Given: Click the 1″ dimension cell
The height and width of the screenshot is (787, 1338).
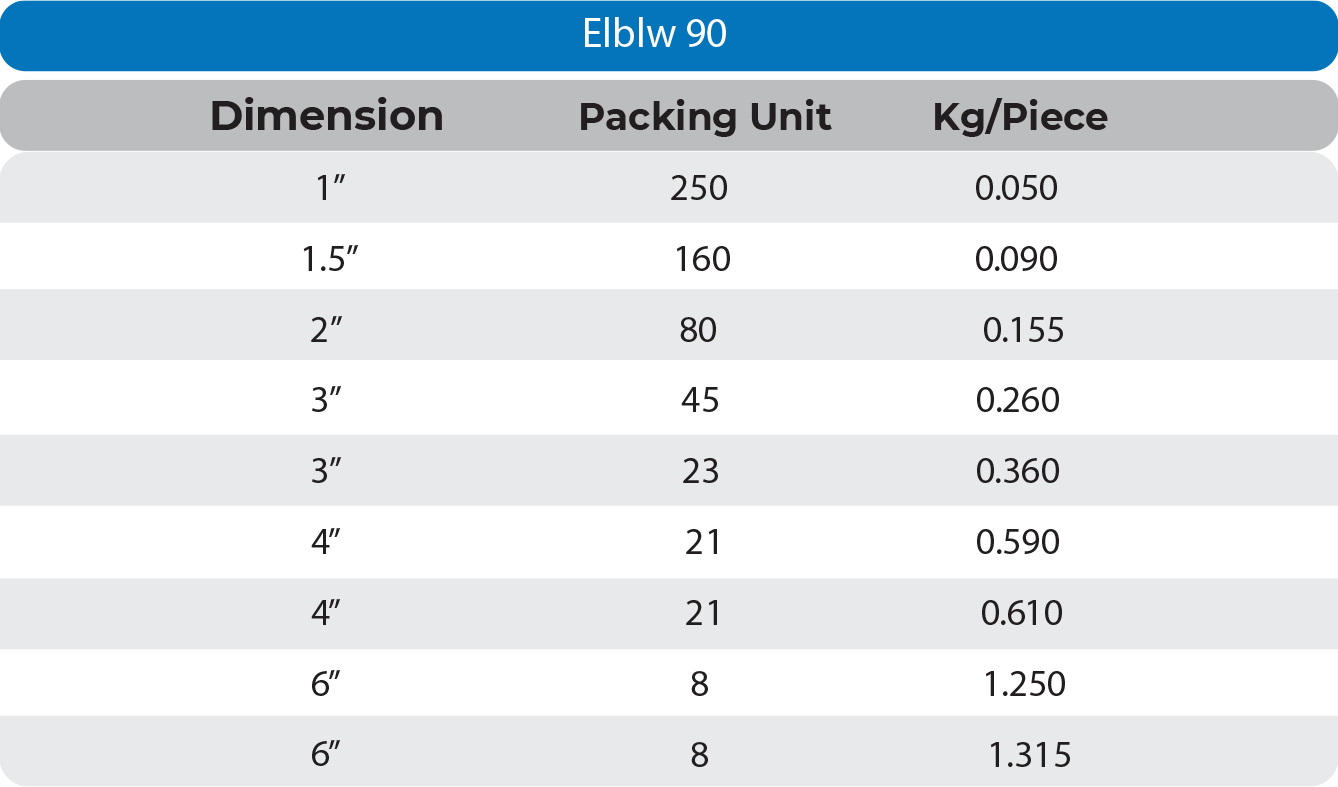Looking at the screenshot, I should tap(331, 188).
